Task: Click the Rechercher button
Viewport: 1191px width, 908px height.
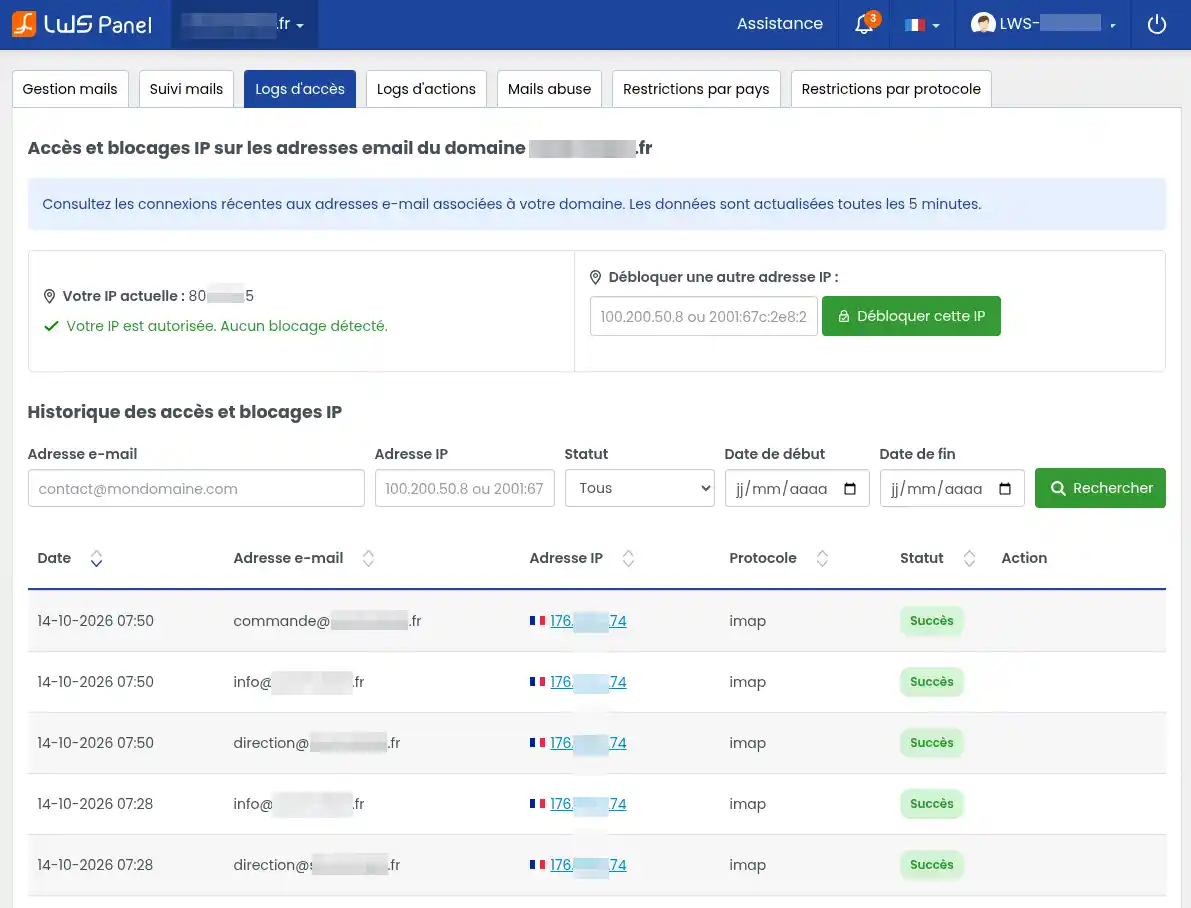Action: point(1100,488)
